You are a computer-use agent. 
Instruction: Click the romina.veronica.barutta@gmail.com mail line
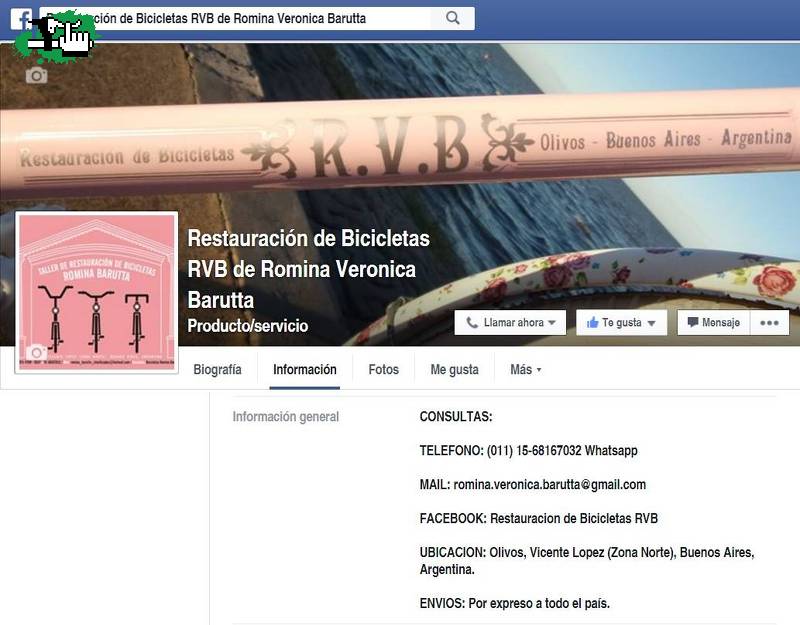[x=533, y=484]
